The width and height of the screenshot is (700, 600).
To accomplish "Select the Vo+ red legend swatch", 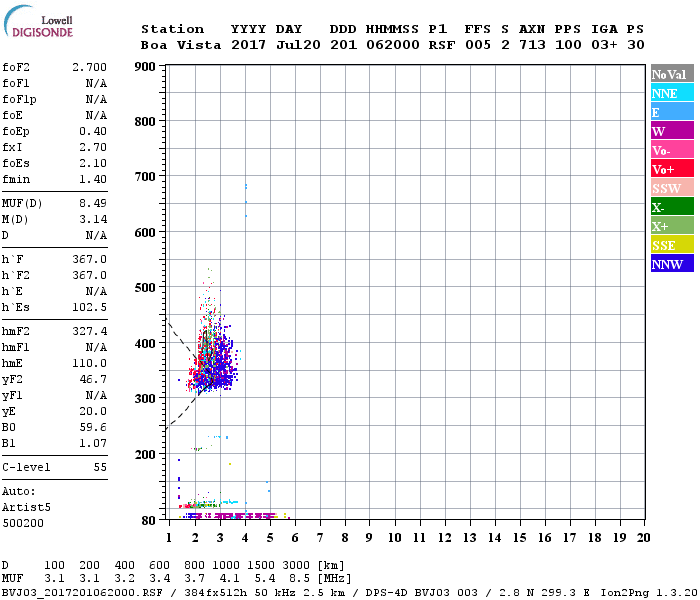I will pyautogui.click(x=672, y=169).
